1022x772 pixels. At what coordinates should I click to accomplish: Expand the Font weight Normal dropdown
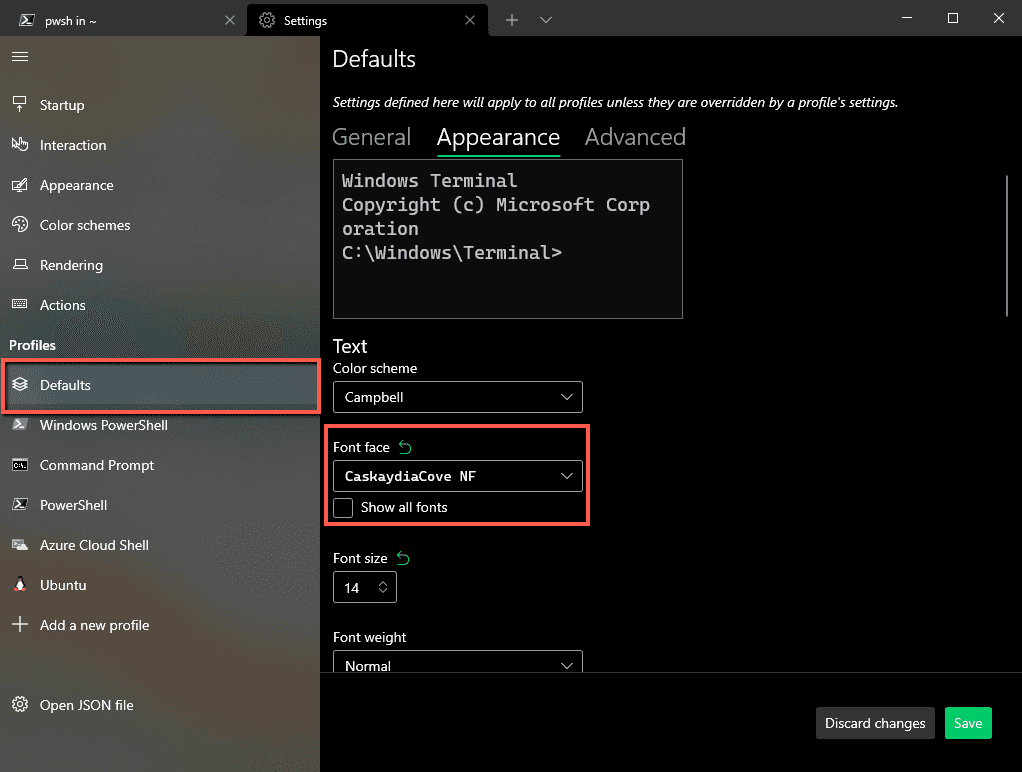tap(457, 664)
